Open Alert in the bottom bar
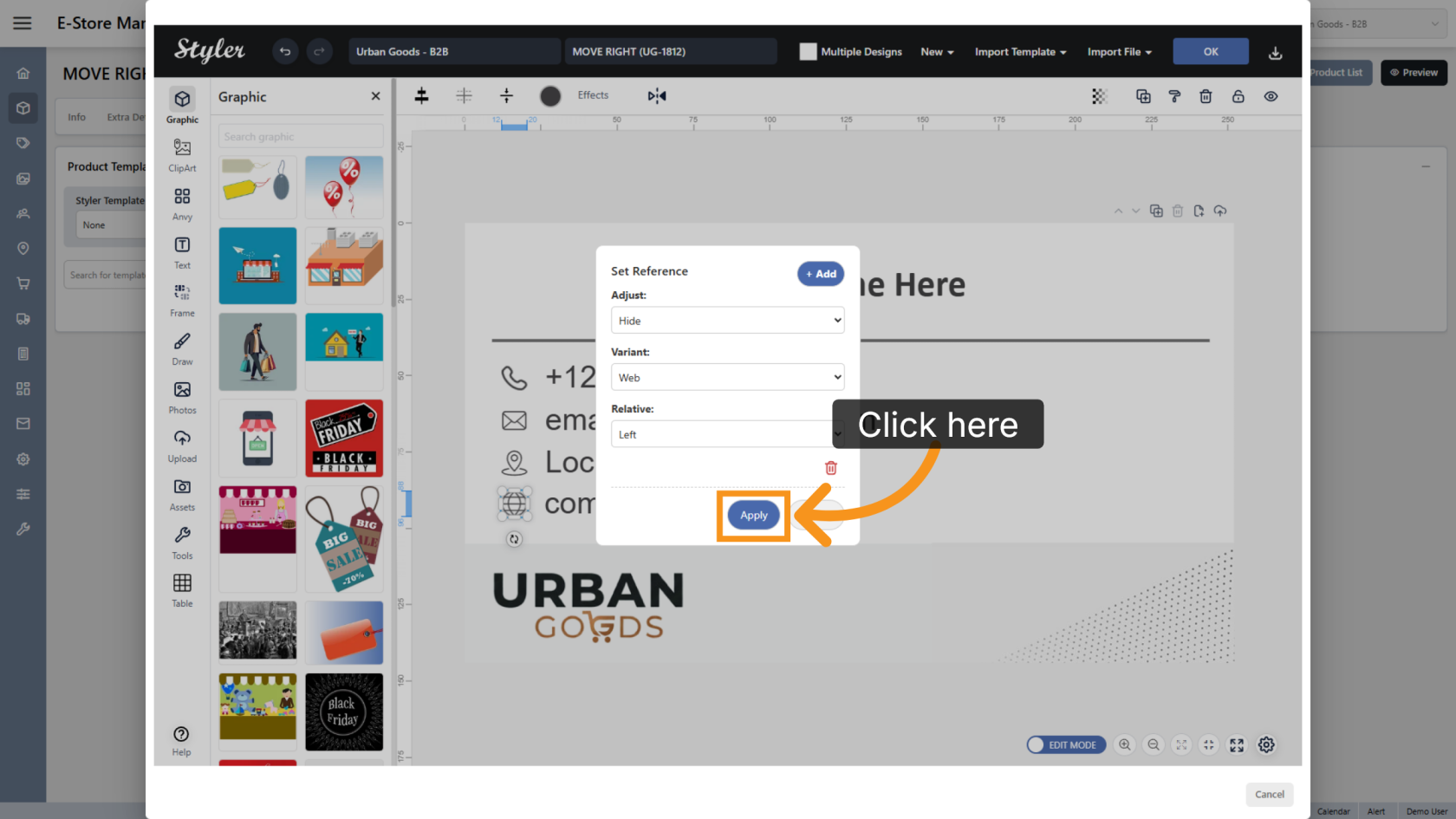The image size is (1456, 819). point(1376,811)
